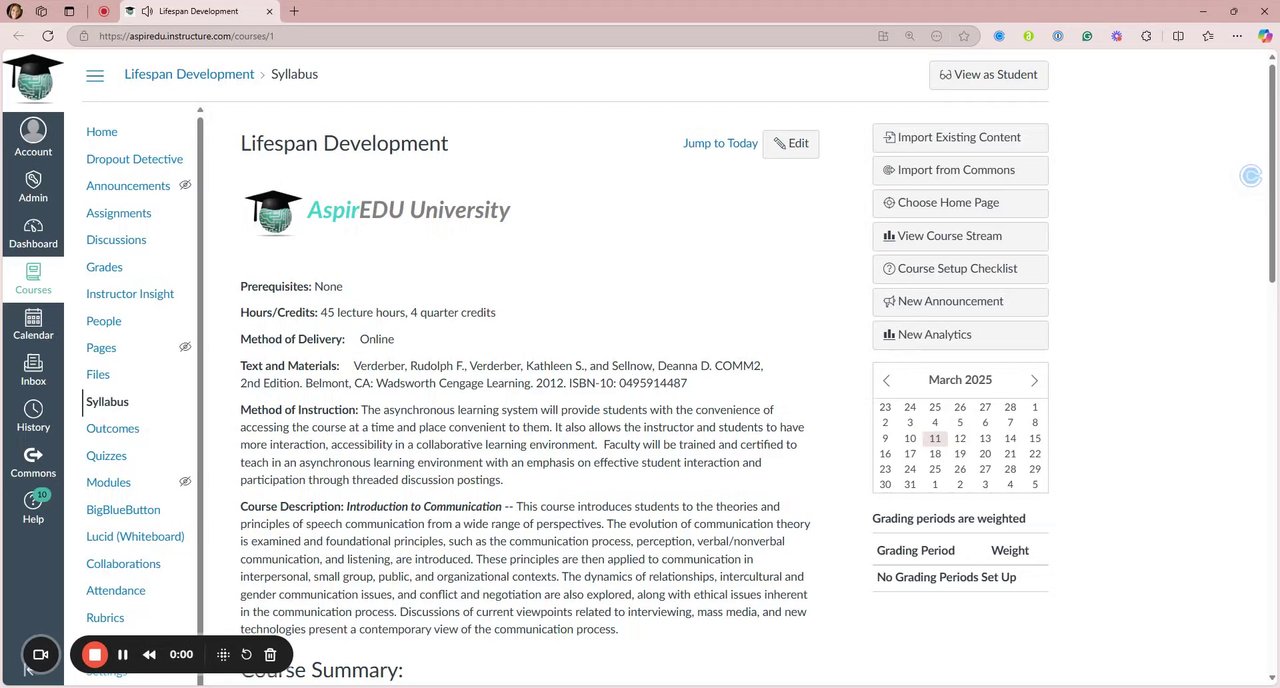Screen dimensions: 1280x688
Task: Toggle Pages visibility eye icon
Action: point(185,347)
